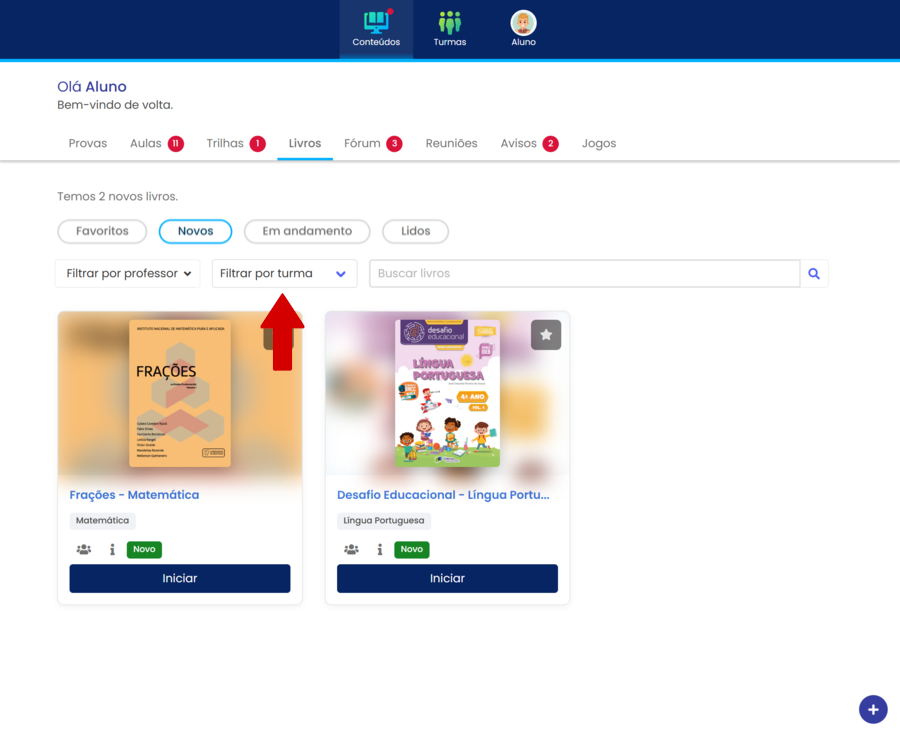900x736 pixels.
Task: Open Conteúdos in the top navigation
Action: click(376, 28)
